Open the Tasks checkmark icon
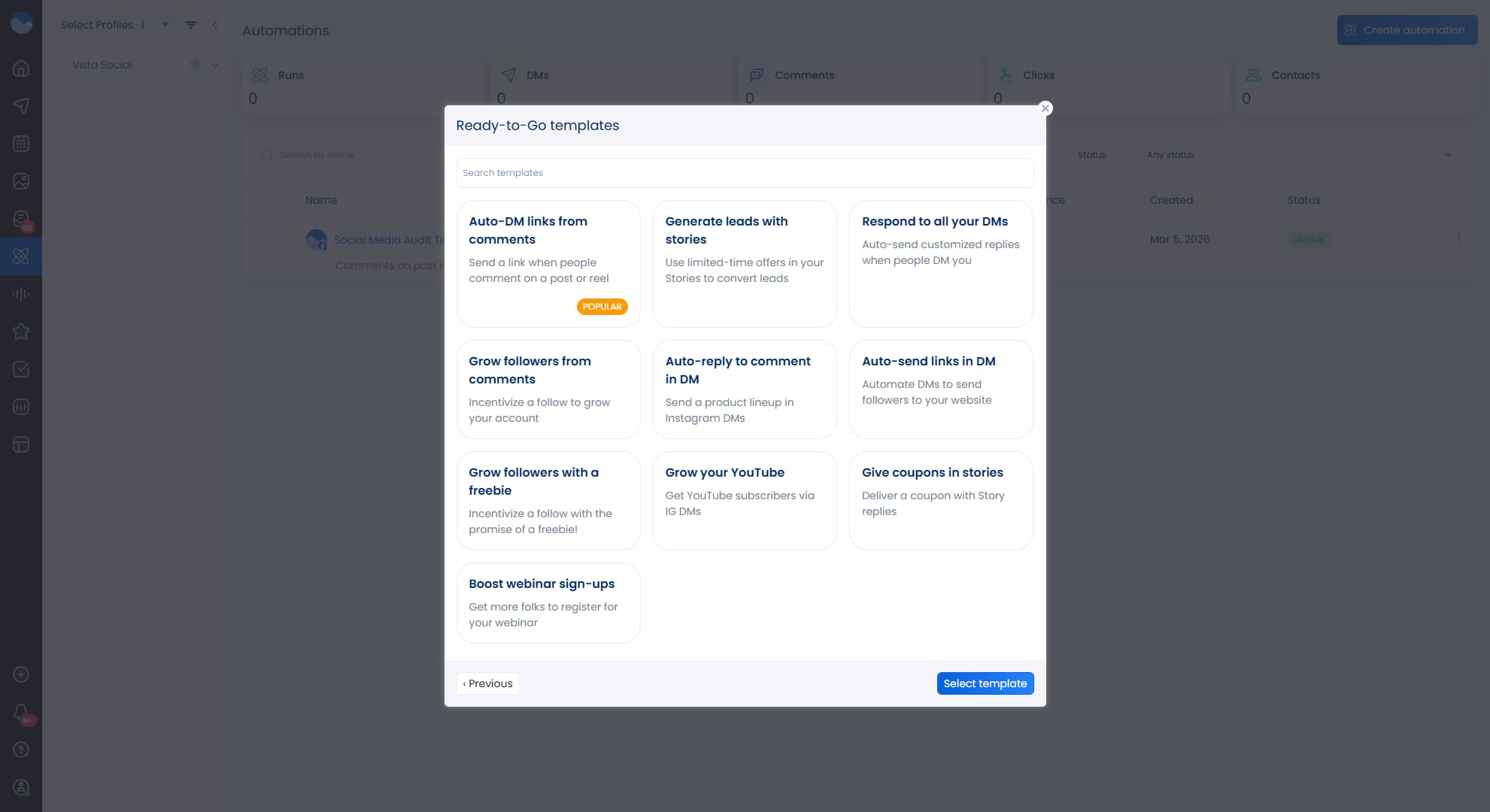Viewport: 1490px width, 812px height. [20, 368]
